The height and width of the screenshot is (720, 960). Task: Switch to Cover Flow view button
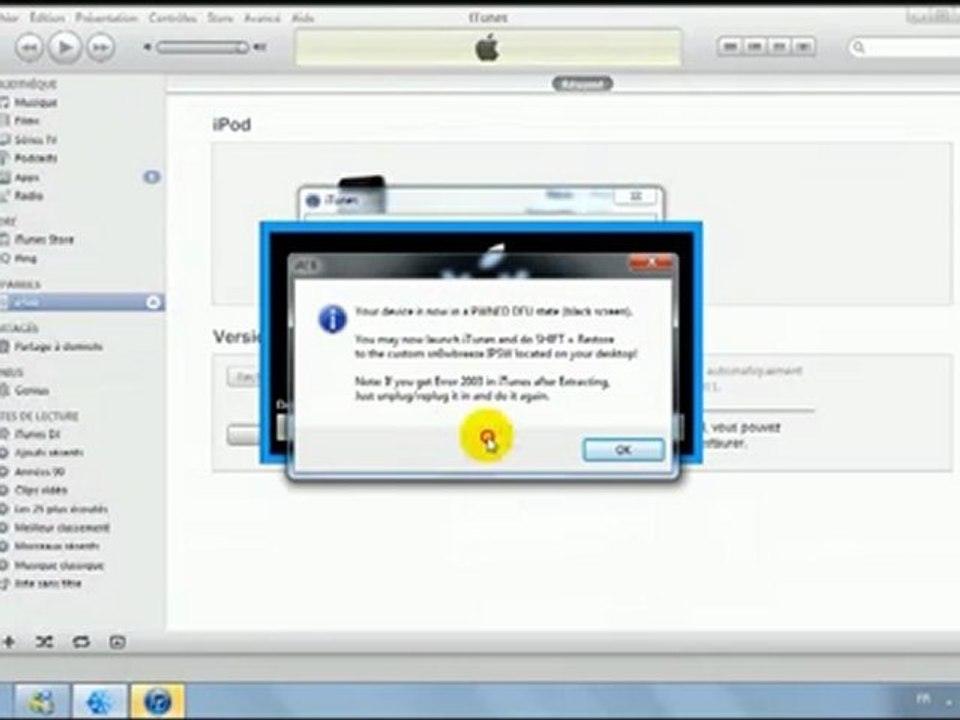pos(803,46)
